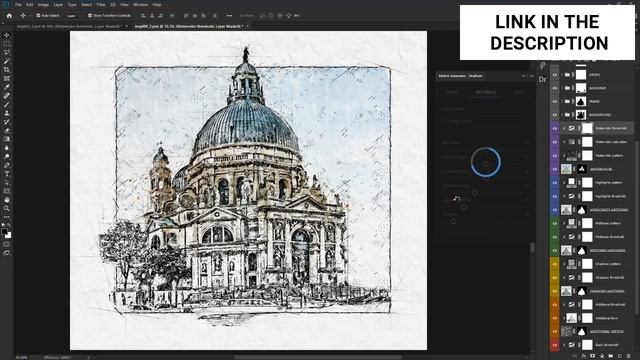Viewport: 640px width, 360px height.
Task: Toggle visibility of Watercolor threshold layer
Action: [x=554, y=128]
